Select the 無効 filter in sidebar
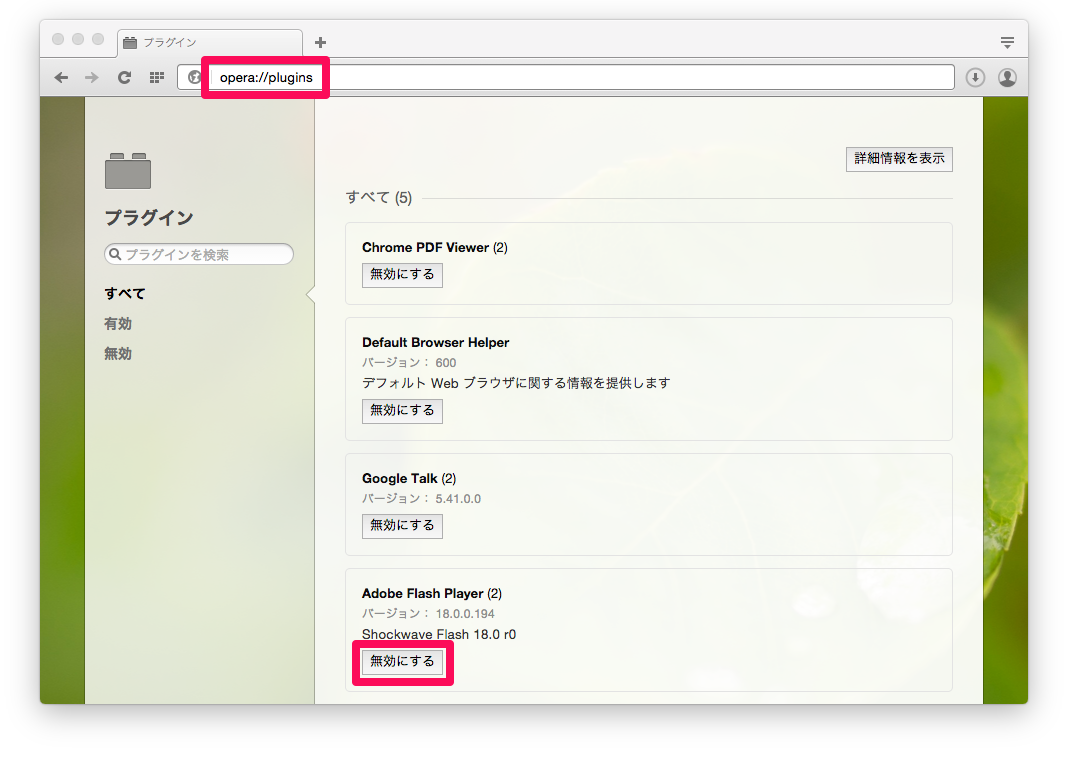 (x=118, y=354)
